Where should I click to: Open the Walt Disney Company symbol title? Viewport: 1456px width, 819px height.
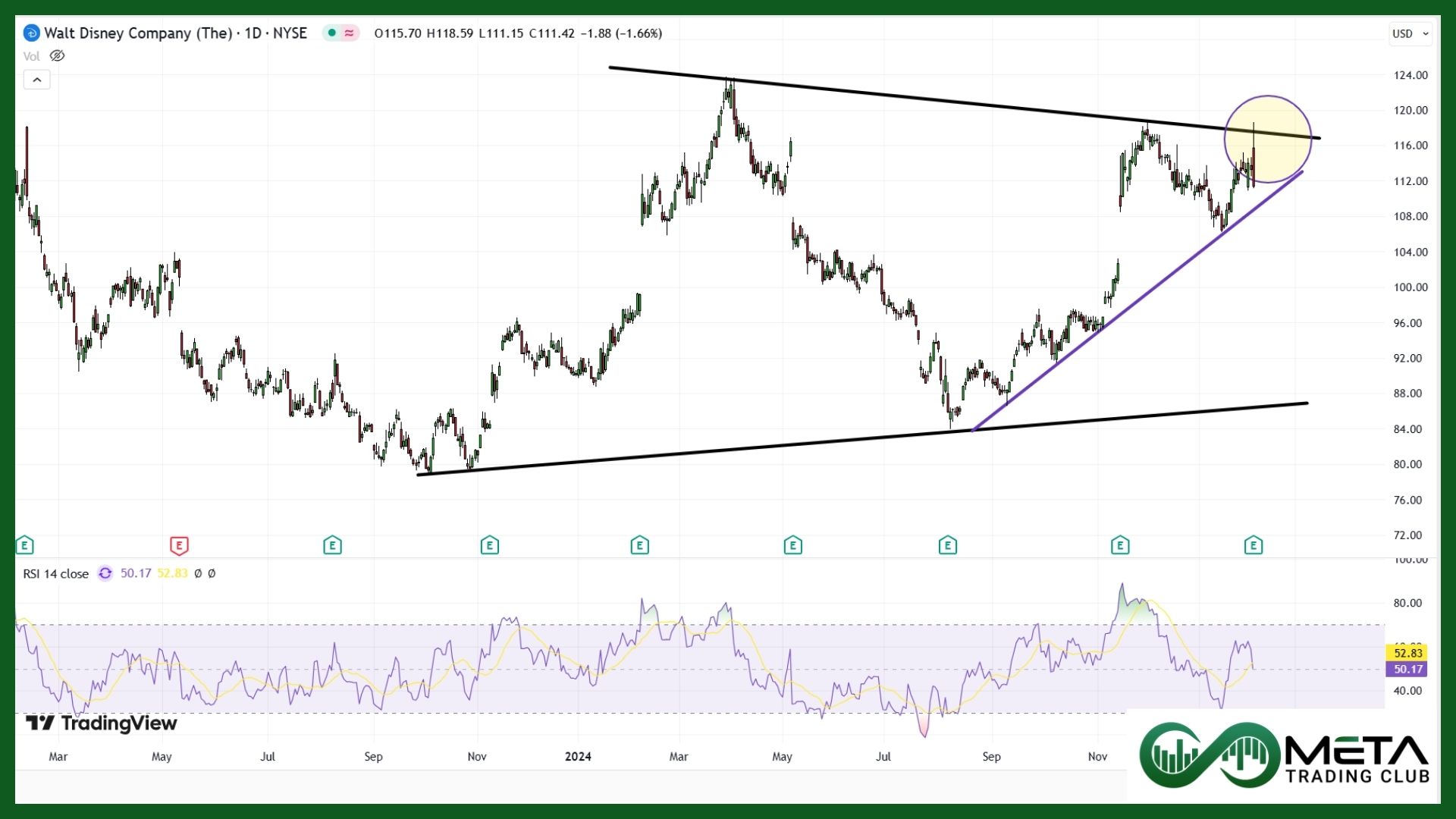click(175, 33)
